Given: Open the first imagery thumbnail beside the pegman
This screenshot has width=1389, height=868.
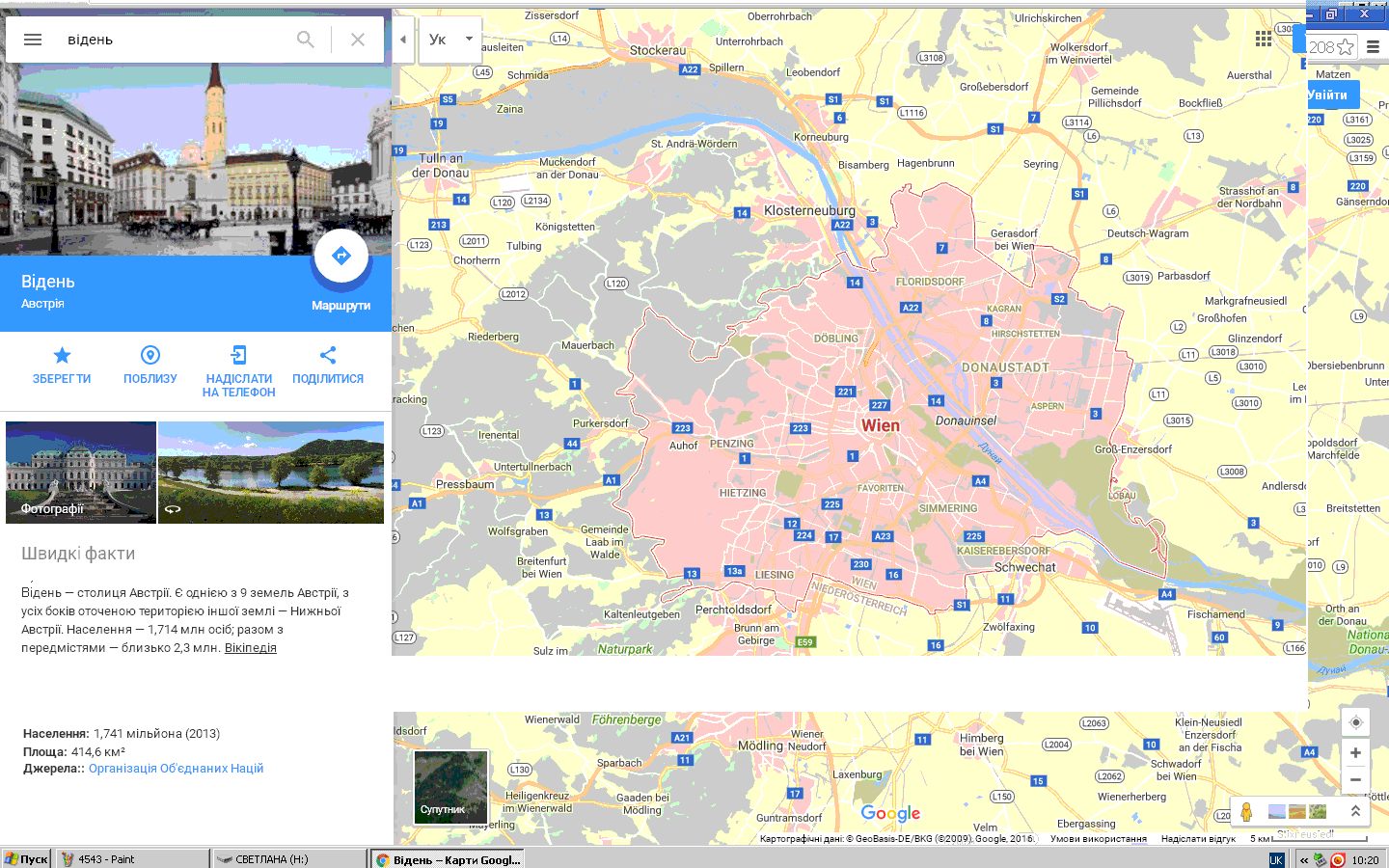Looking at the screenshot, I should point(1277,811).
